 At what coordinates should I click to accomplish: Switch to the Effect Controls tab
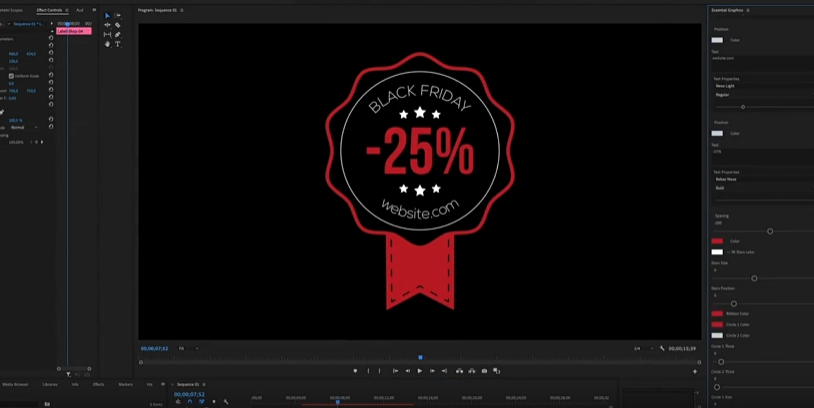(49, 10)
